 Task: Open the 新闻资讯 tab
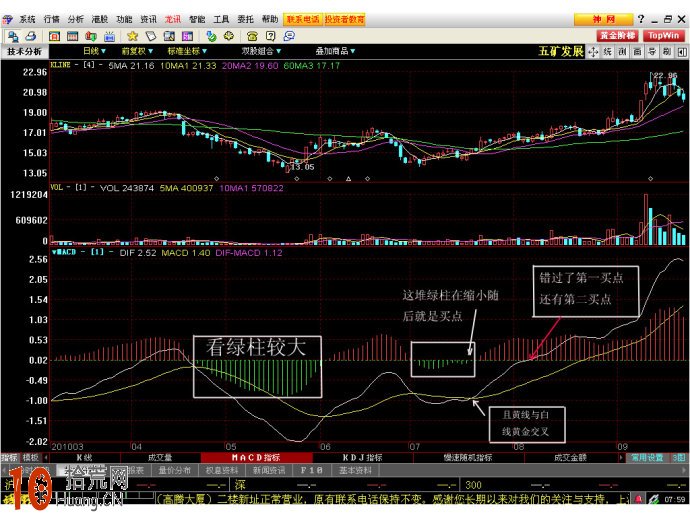[269, 470]
